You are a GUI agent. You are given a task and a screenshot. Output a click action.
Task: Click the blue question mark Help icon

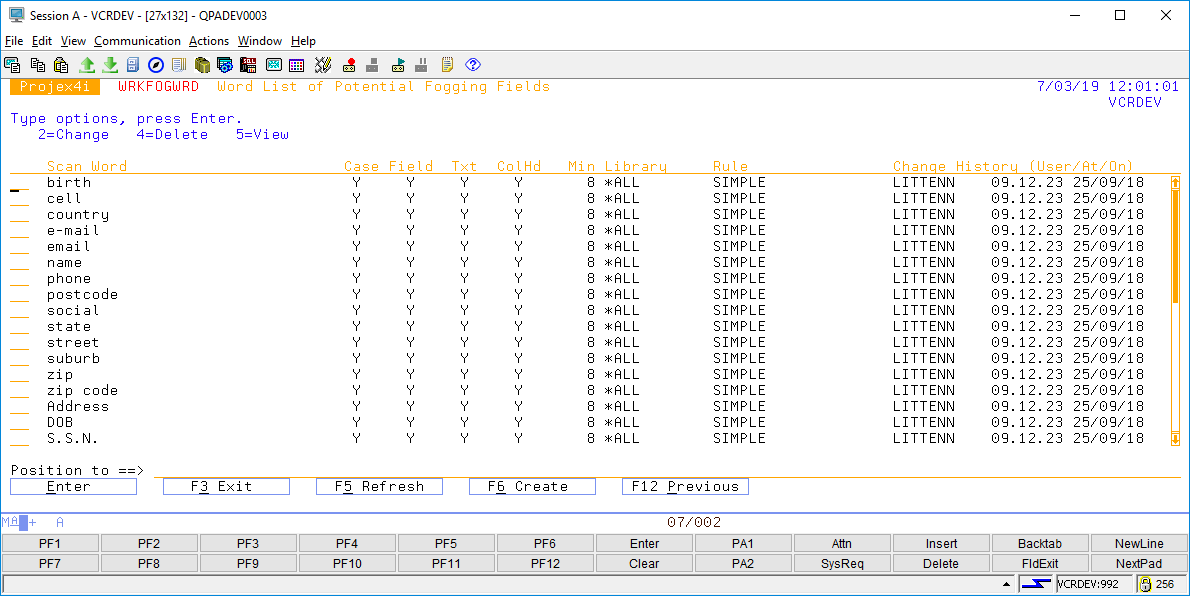pos(473,65)
